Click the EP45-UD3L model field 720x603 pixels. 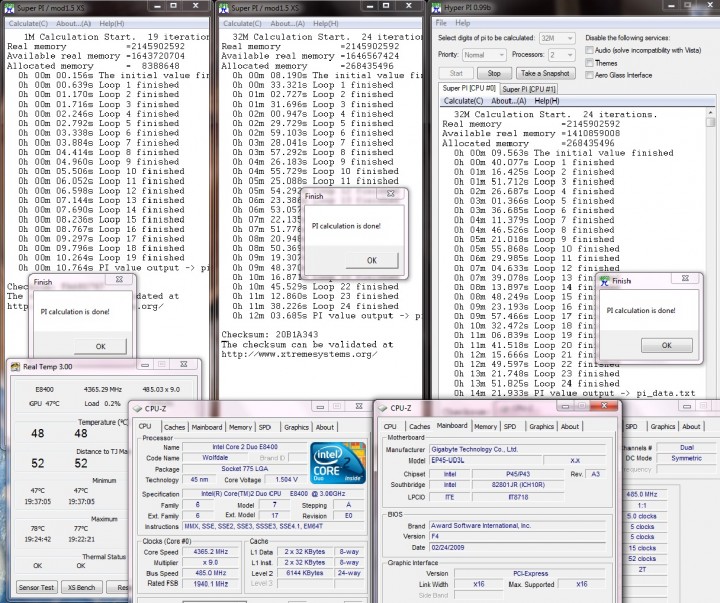tap(485, 460)
